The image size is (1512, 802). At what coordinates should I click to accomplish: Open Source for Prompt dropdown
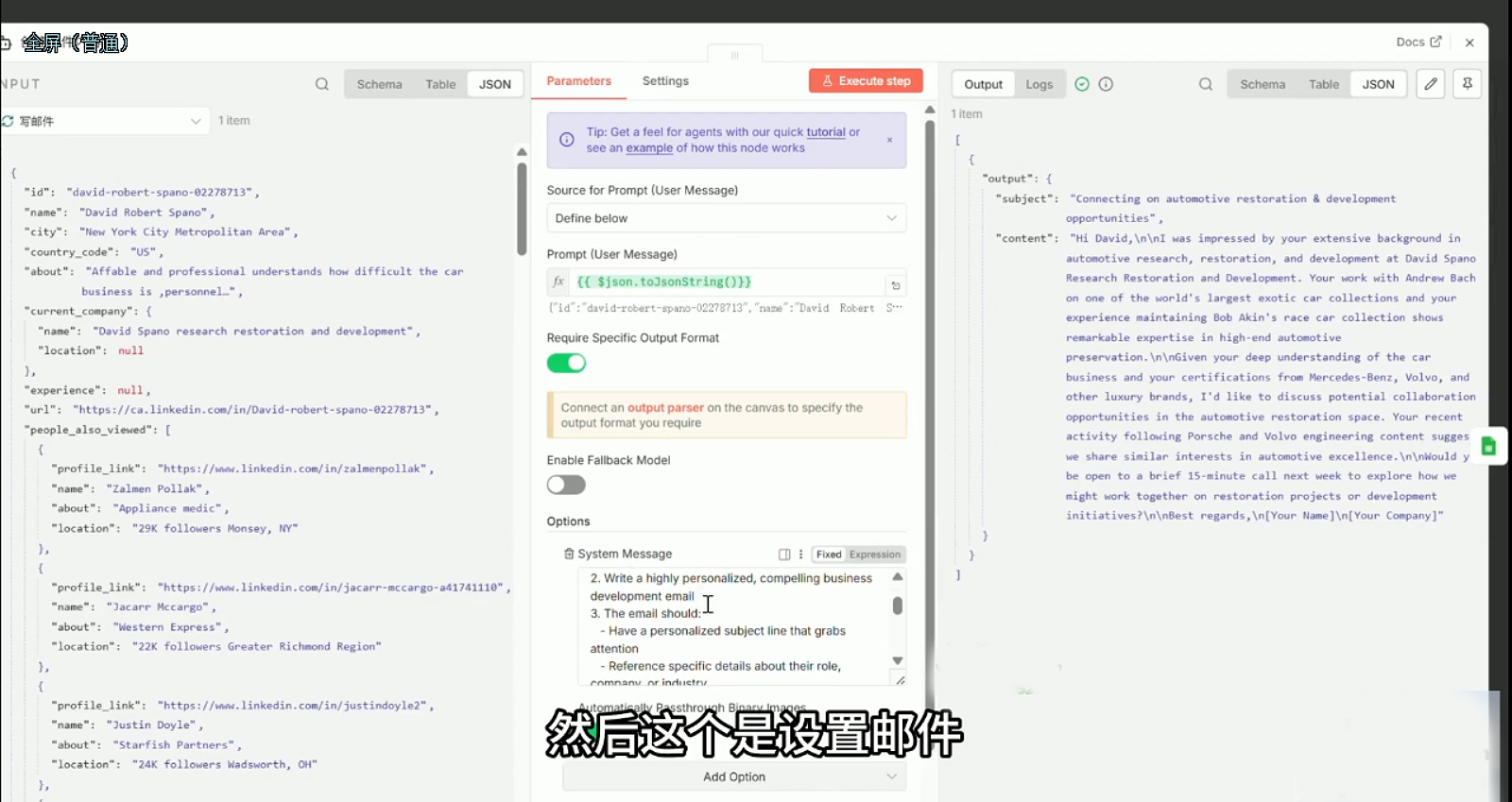tap(726, 218)
